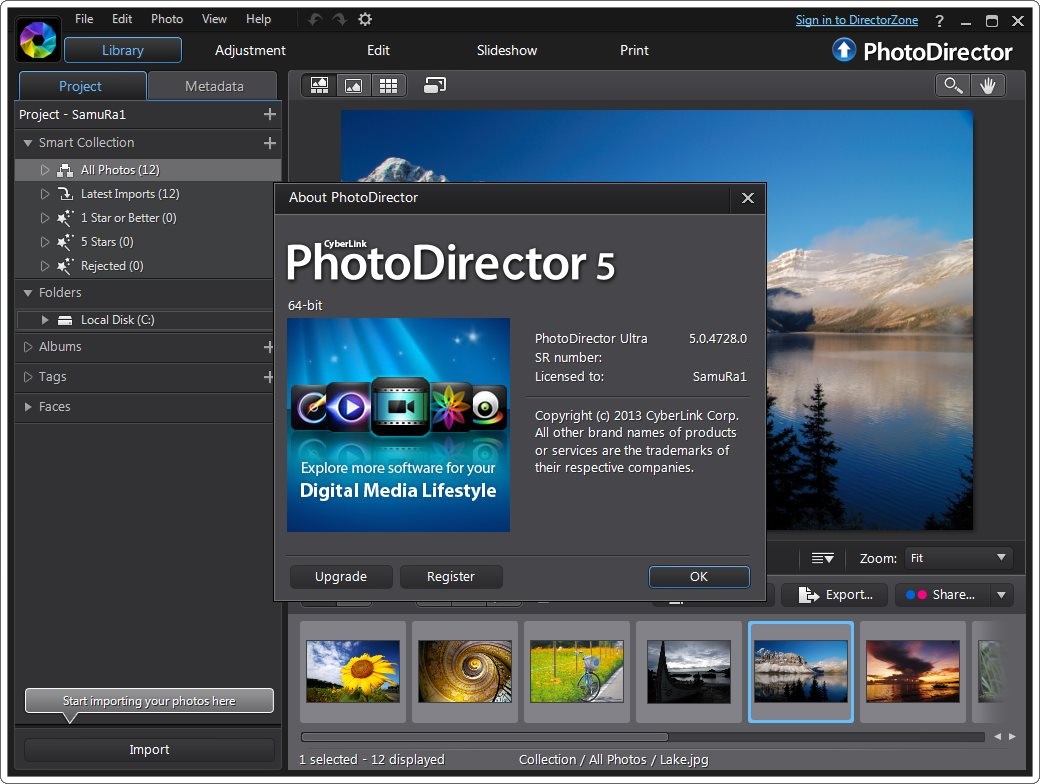The image size is (1040, 784).
Task: Collapse the Folders section
Action: 28,293
